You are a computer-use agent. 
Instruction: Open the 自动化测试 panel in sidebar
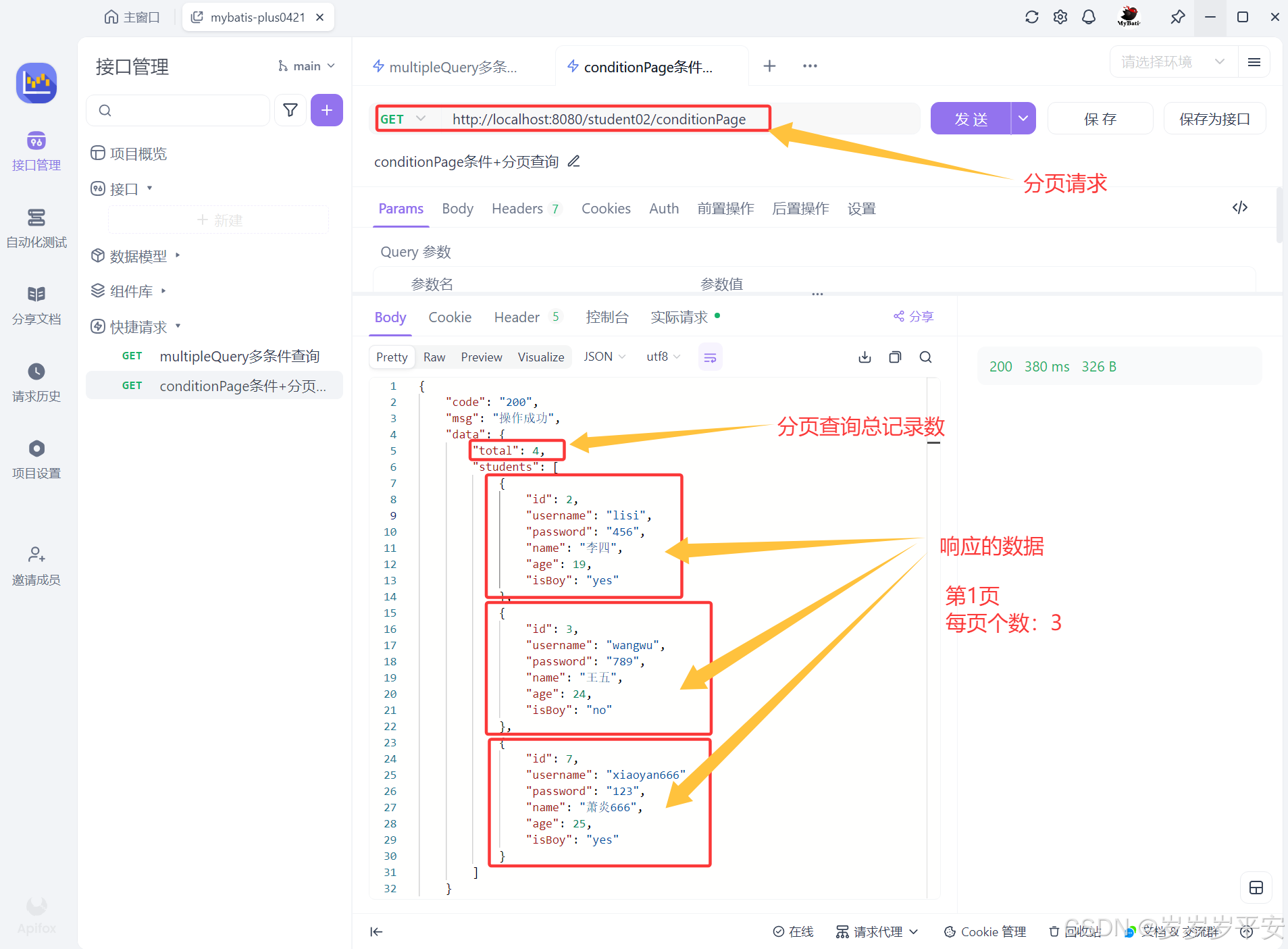click(x=36, y=230)
